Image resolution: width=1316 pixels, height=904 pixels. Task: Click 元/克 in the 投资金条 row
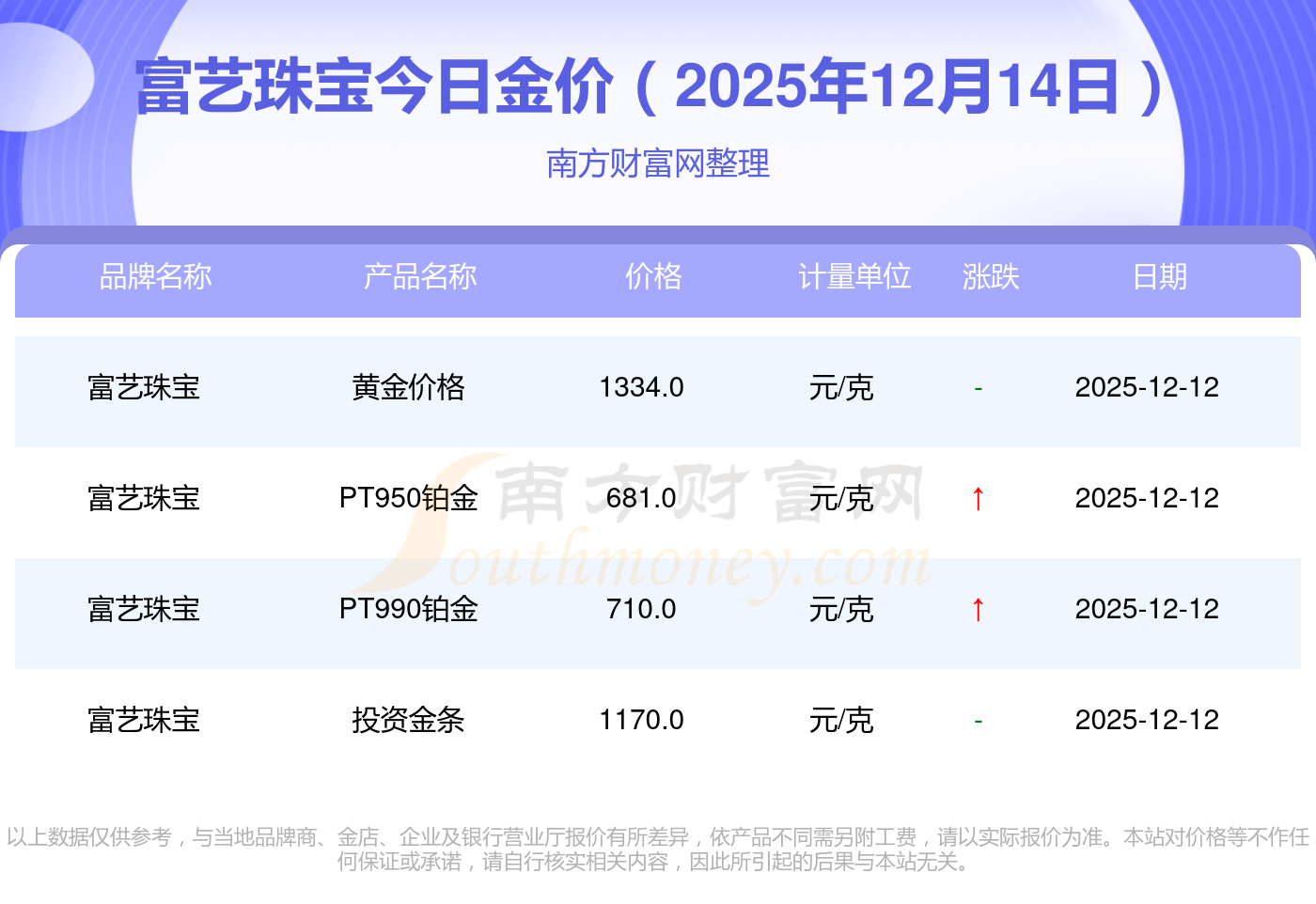841,720
